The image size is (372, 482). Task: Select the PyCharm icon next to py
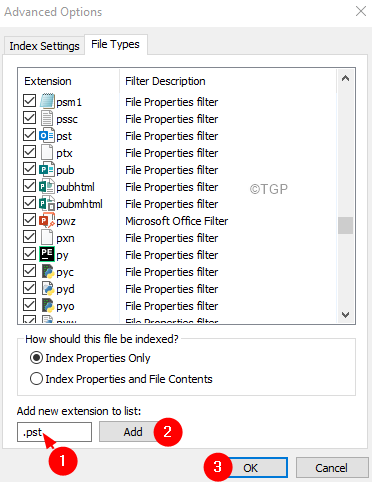click(x=47, y=254)
